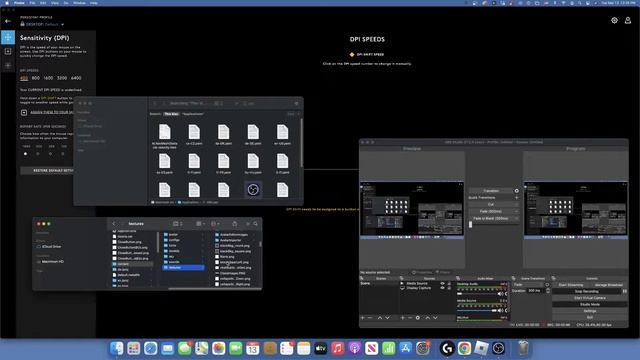640x360 pixels.
Task: Select Macintosh HD in the textures Finder sidebar
Action: coord(53,262)
